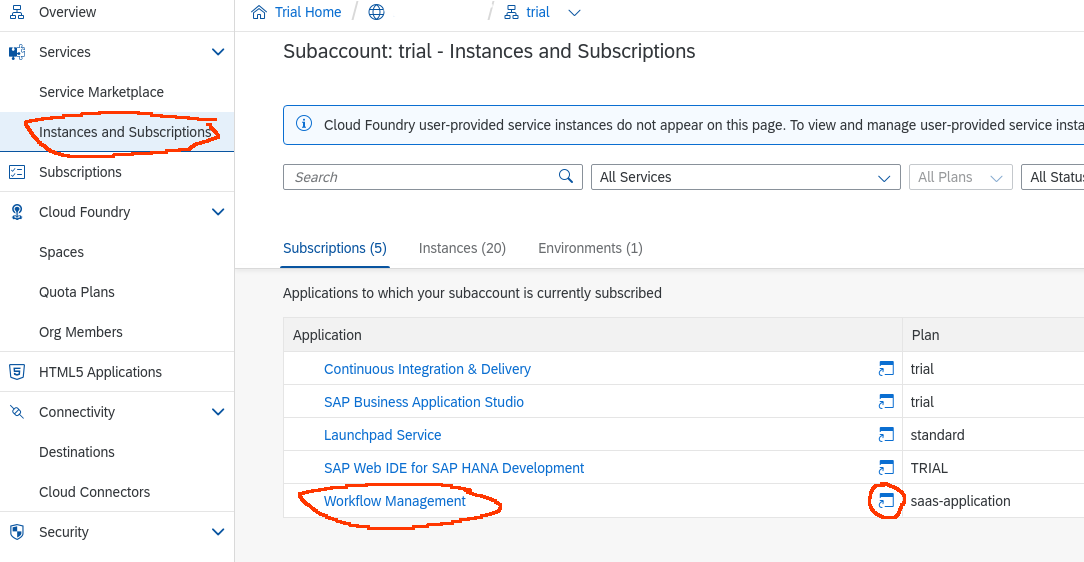The width and height of the screenshot is (1084, 562).
Task: Launch Launchpad Service via go-to-application icon
Action: click(886, 435)
